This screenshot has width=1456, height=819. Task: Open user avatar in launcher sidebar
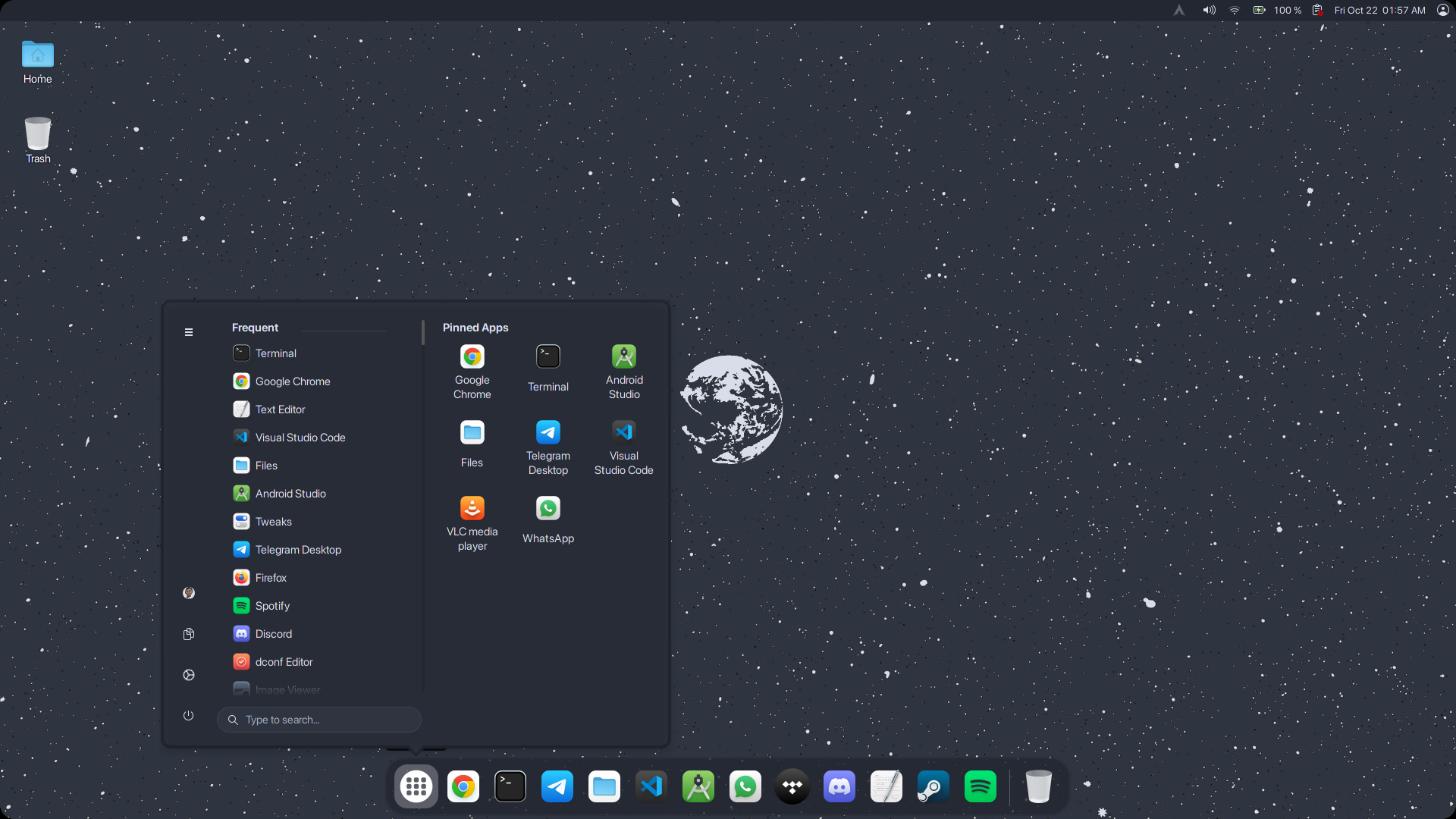189,593
